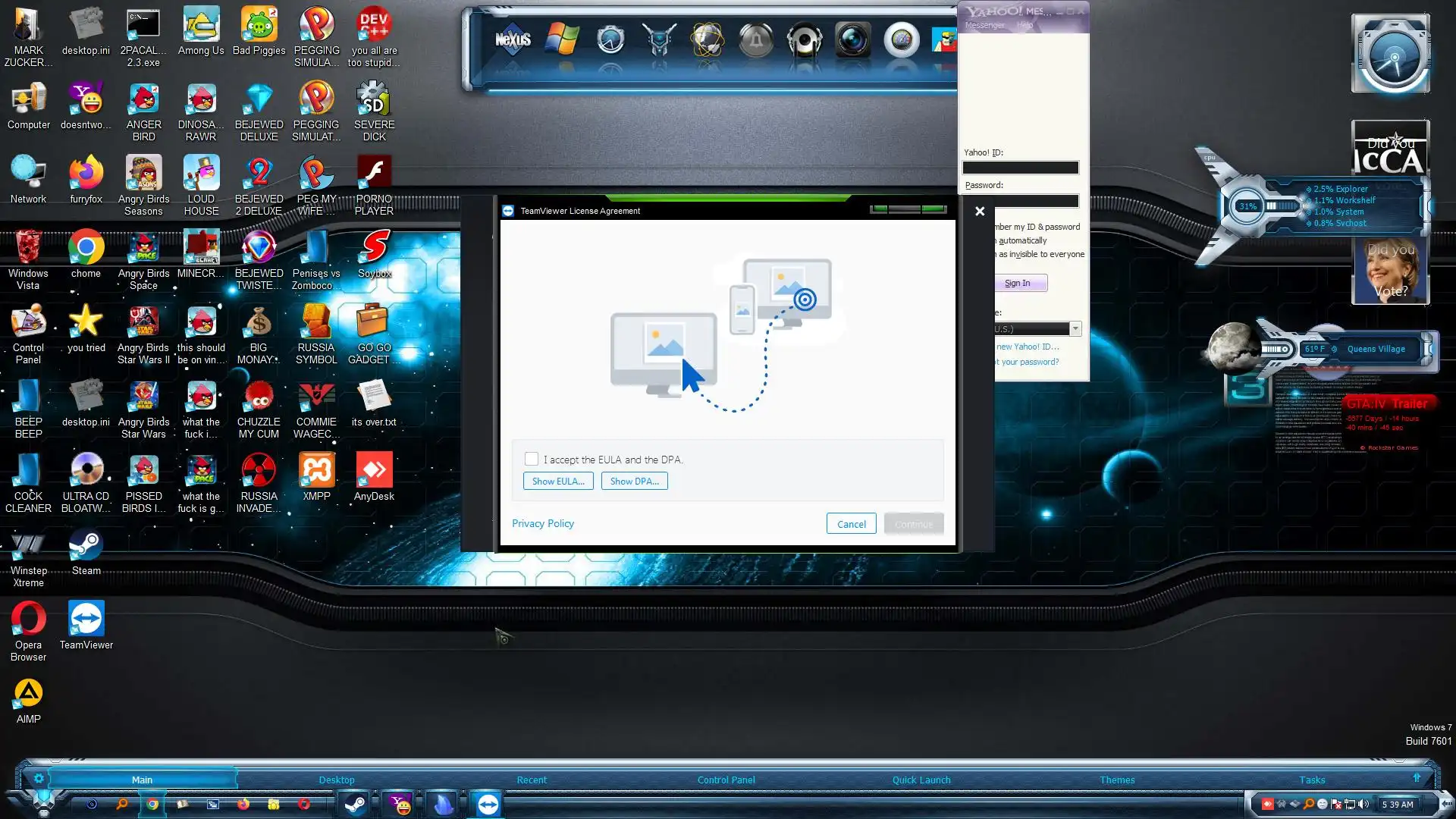Click the gear settings icon left of Main tab
Screen dimensions: 1456x819
click(39, 778)
